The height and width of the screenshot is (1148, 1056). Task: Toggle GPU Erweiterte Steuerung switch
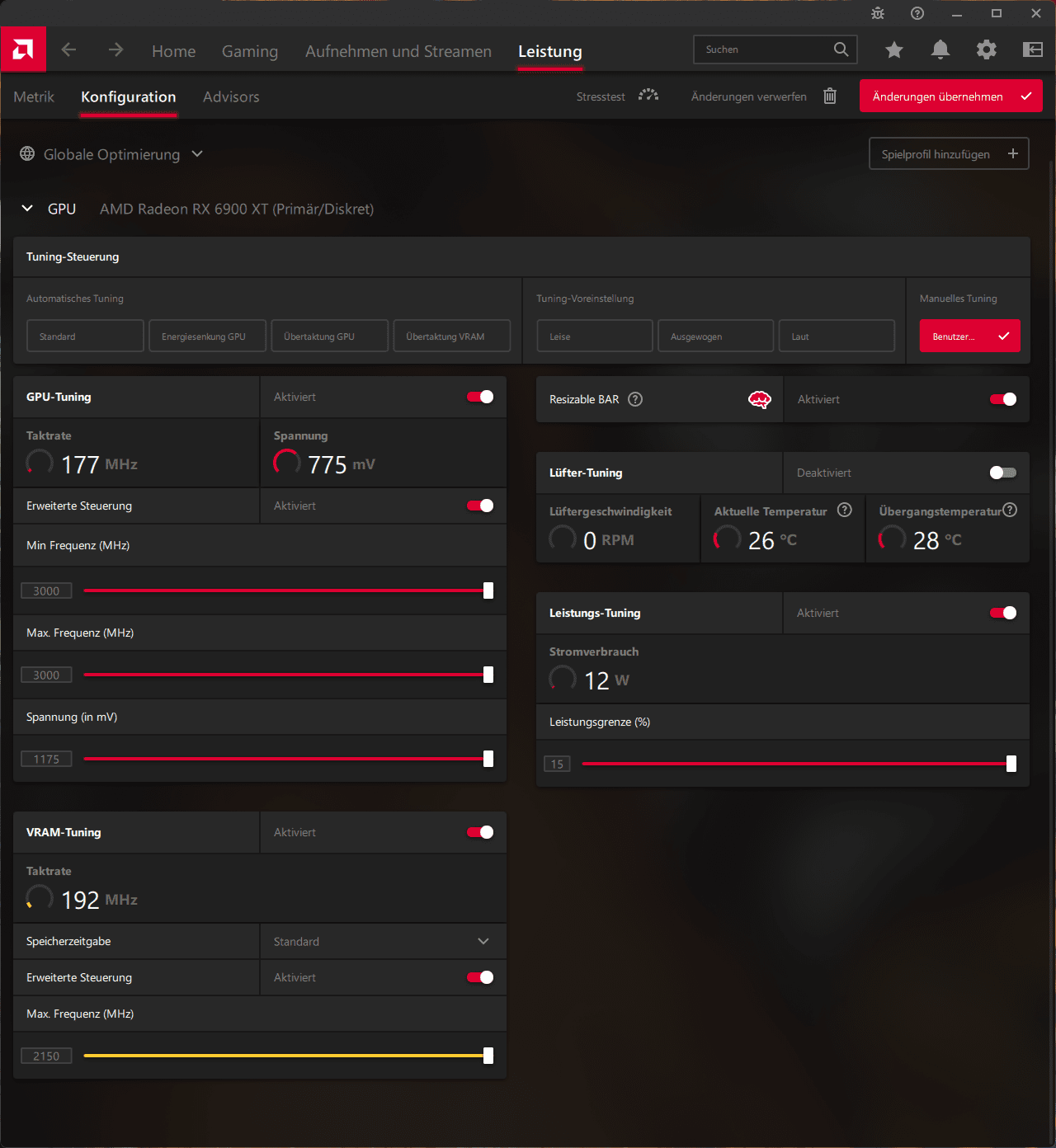(480, 506)
